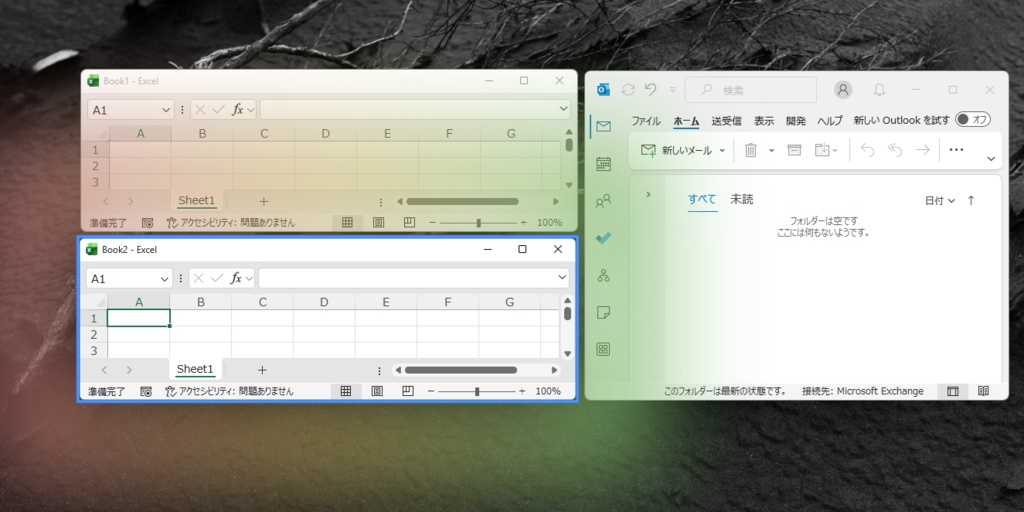
Task: Open the Outlook account profile icon
Action: (844, 89)
